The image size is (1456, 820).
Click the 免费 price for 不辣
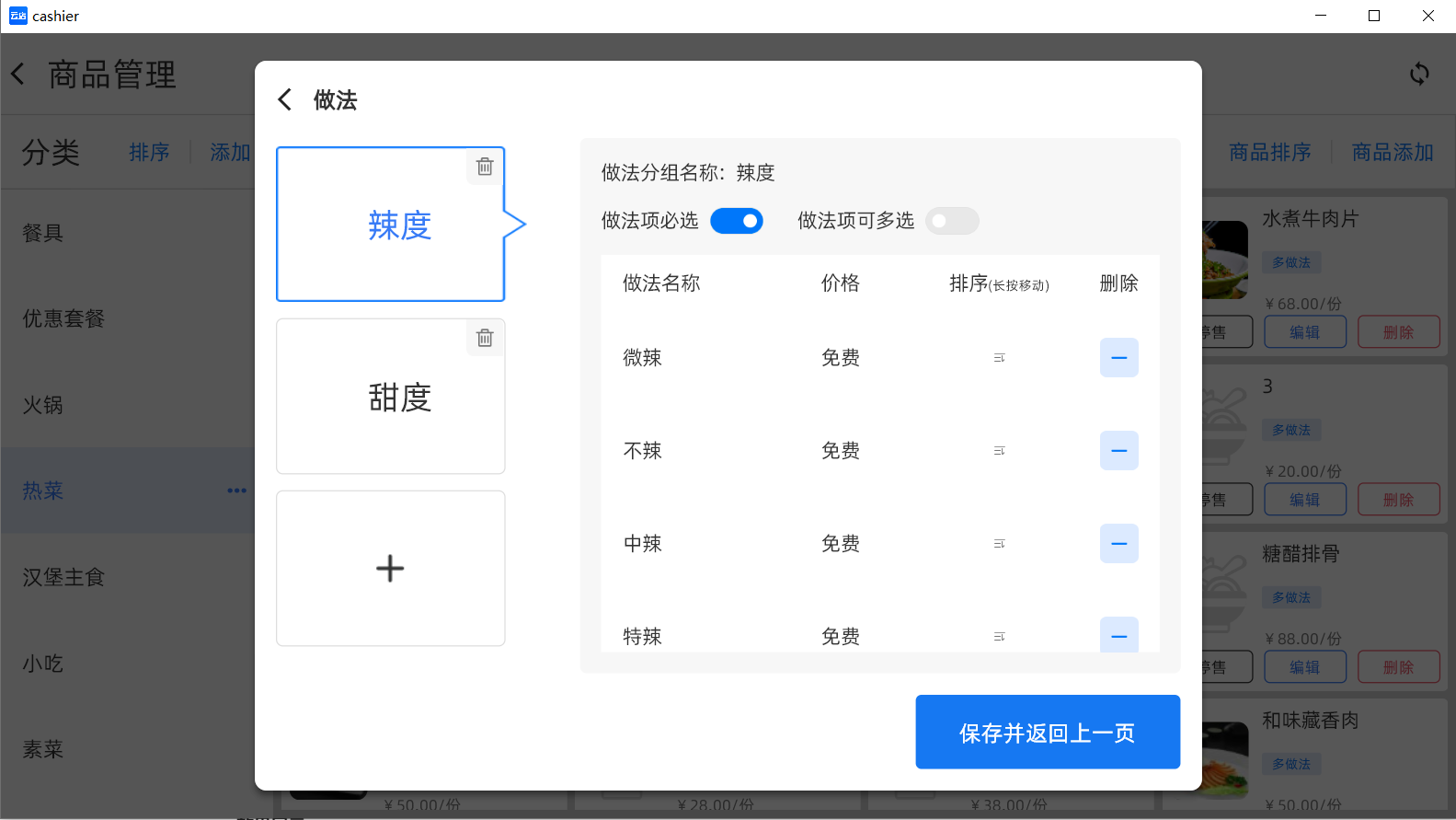click(x=841, y=451)
